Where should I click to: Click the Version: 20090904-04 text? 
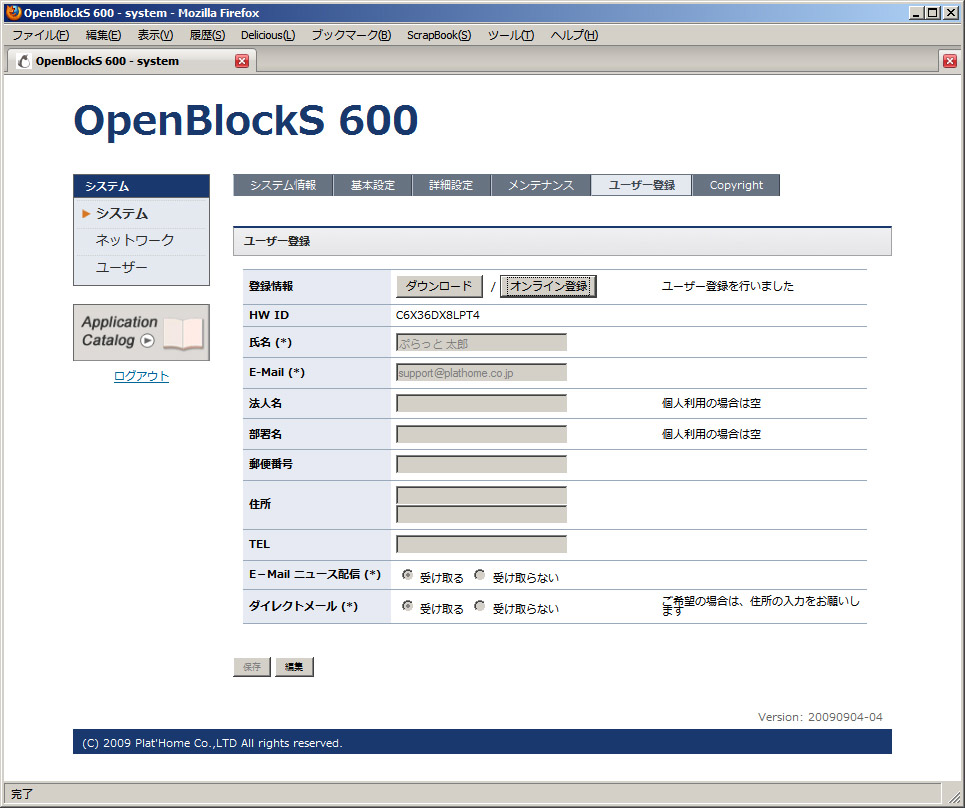[x=820, y=717]
